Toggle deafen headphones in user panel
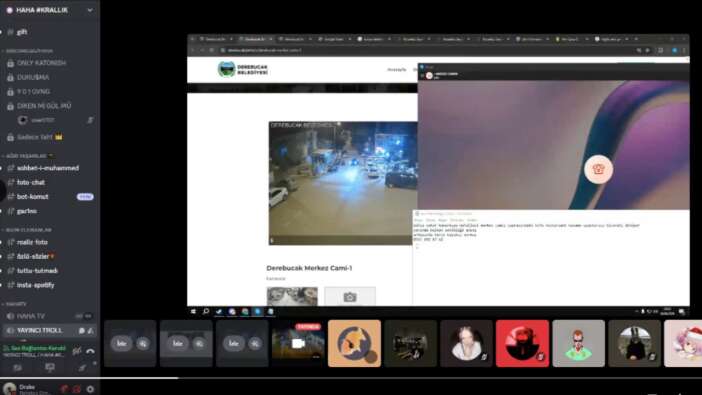Viewport: 702px width, 395px height. pyautogui.click(x=77, y=389)
